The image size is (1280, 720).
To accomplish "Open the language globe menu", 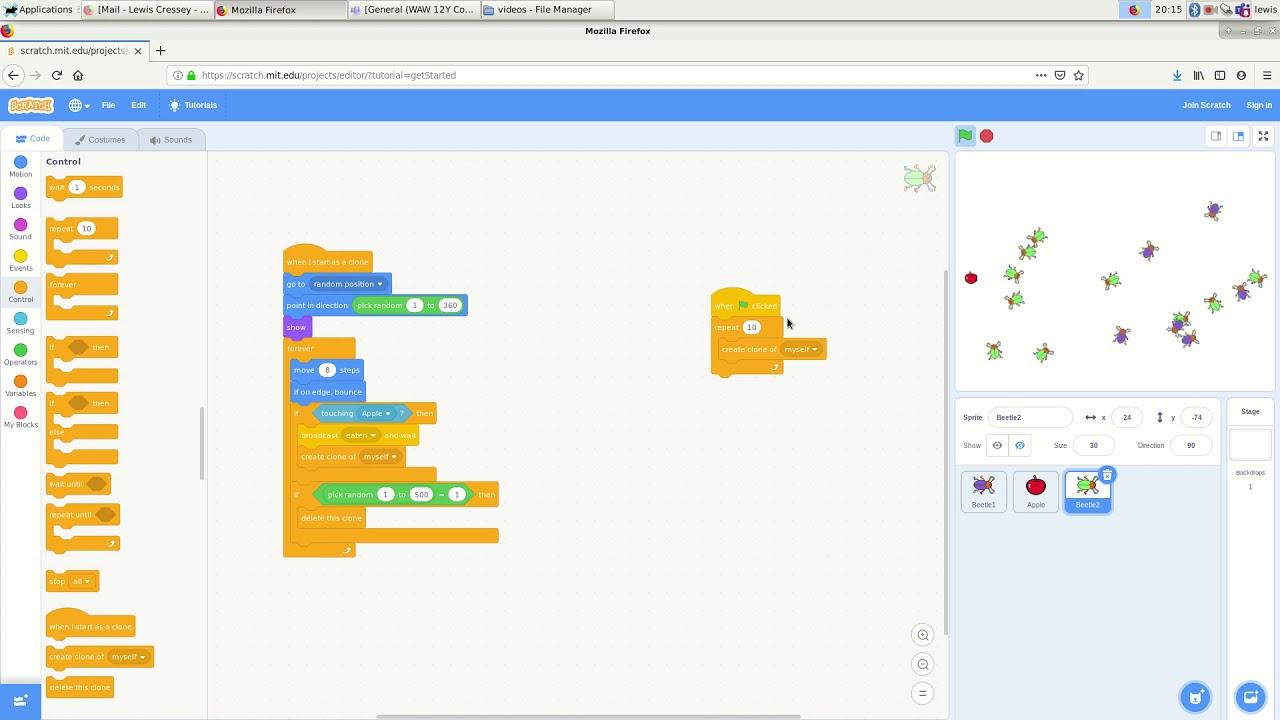I will point(79,105).
